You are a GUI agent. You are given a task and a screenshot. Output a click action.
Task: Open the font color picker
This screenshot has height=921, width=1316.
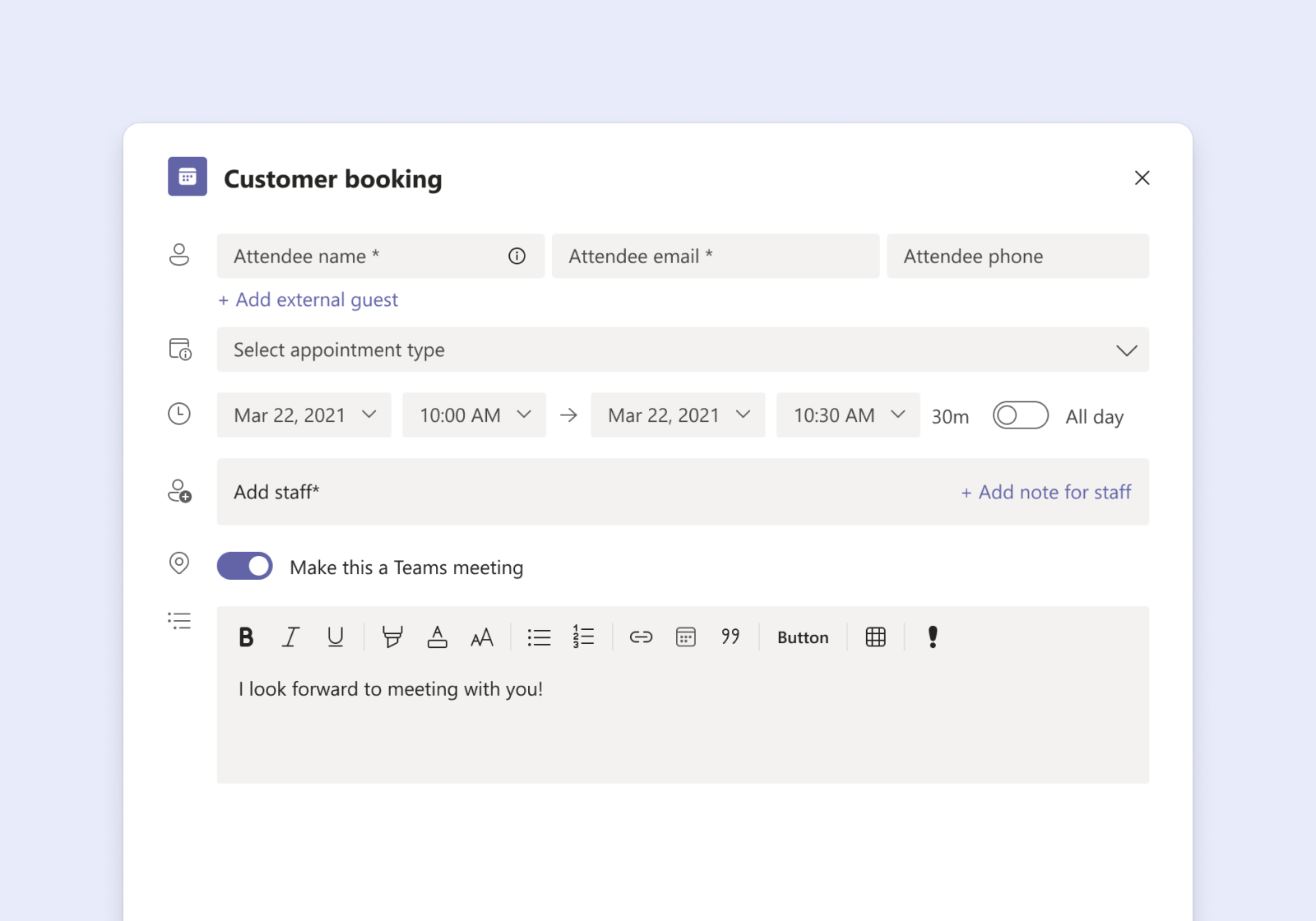point(437,636)
